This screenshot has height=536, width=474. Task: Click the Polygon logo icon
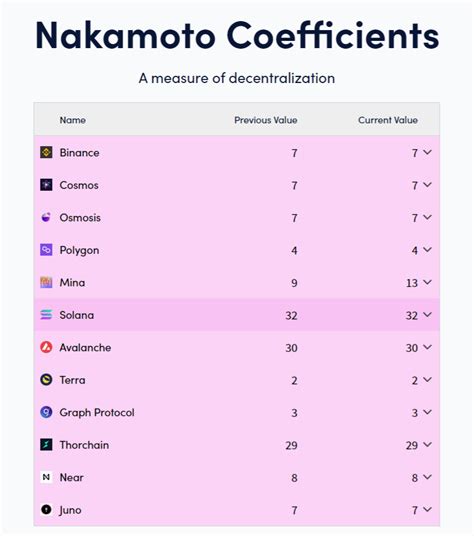click(46, 250)
